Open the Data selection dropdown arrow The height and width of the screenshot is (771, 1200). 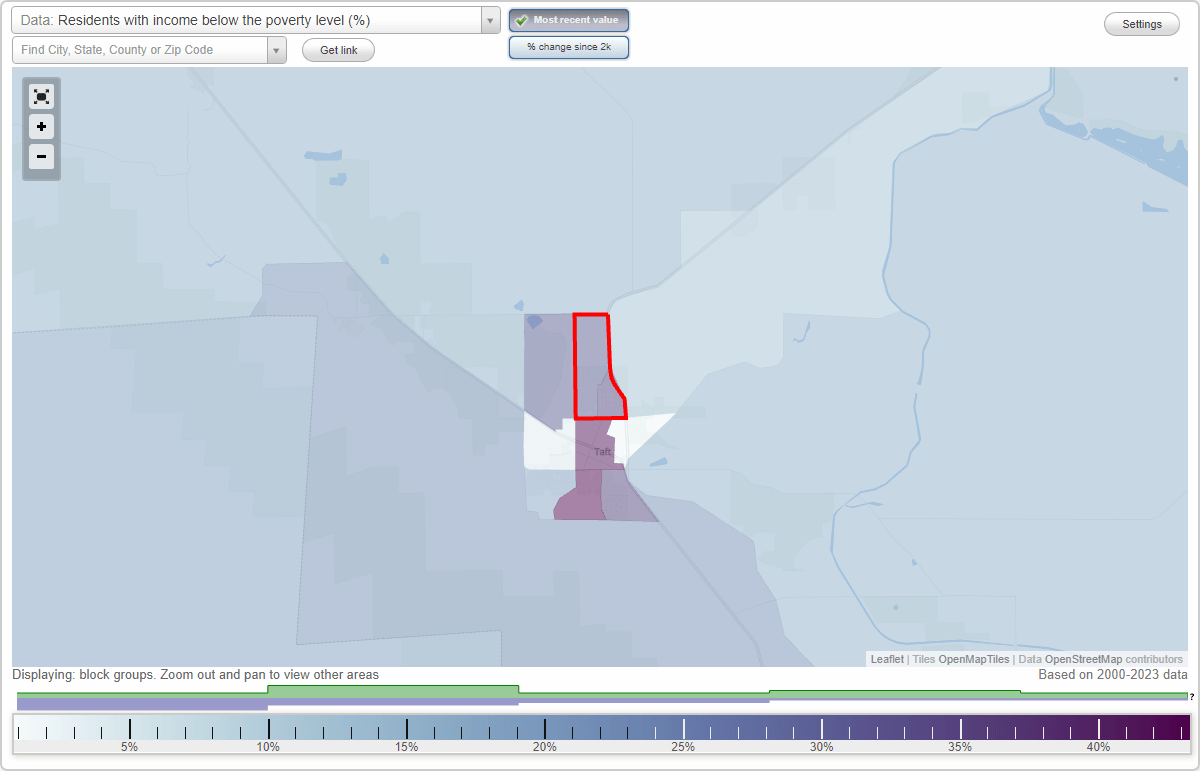488,19
